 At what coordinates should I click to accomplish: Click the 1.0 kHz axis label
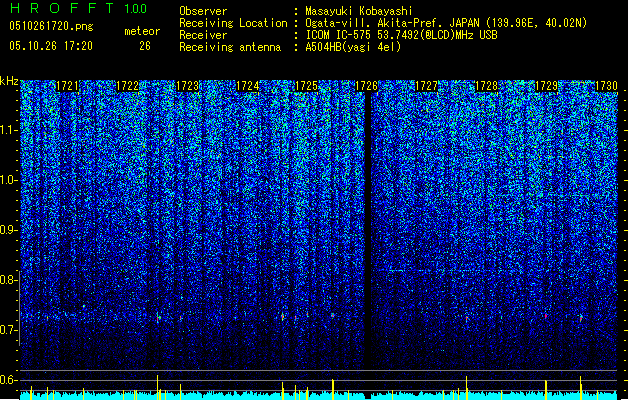[x=8, y=181]
